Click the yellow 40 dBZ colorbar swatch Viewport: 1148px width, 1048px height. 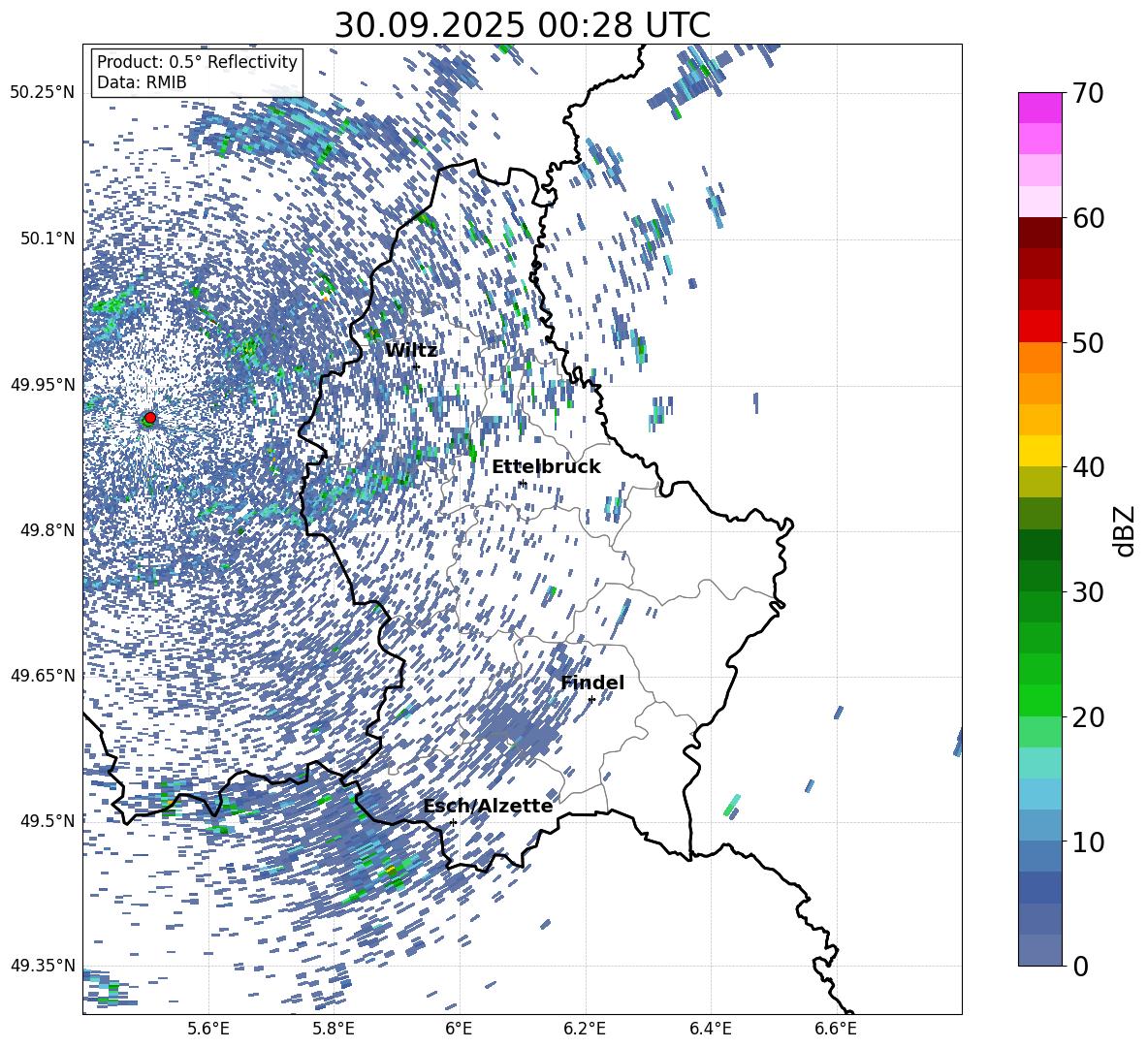1039,451
